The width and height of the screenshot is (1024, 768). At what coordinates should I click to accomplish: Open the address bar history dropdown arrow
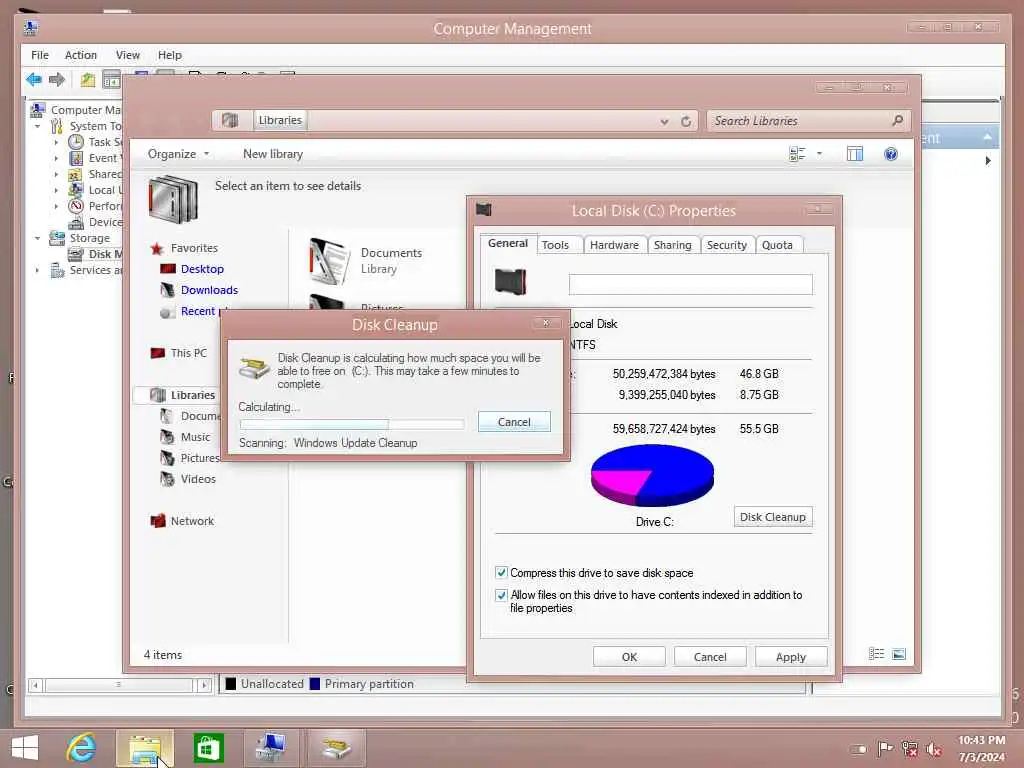664,121
